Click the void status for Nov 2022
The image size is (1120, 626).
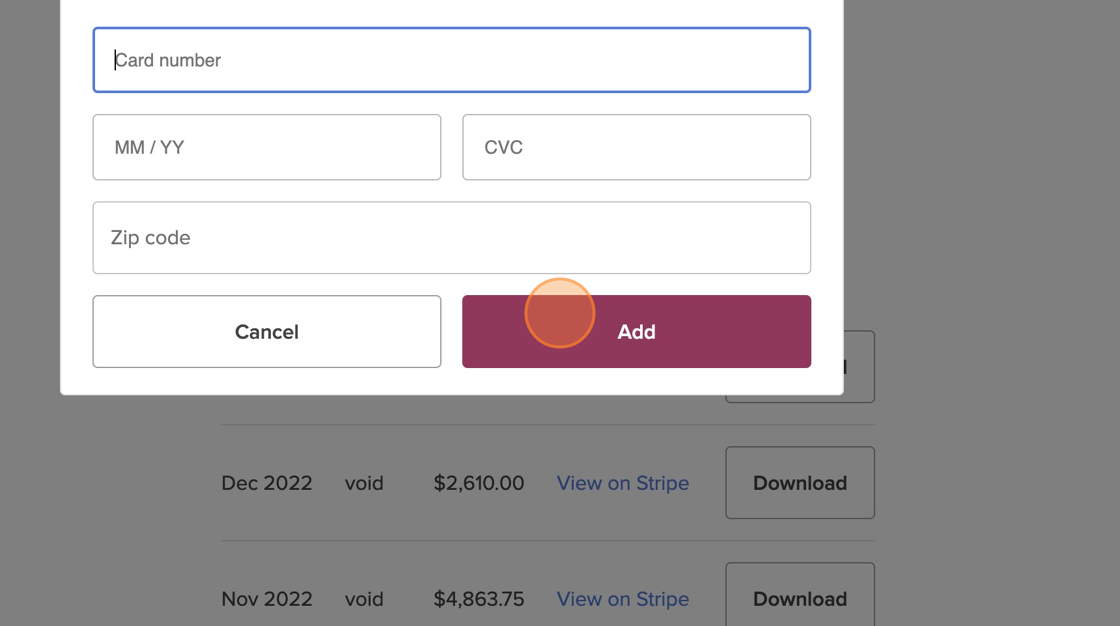pyautogui.click(x=364, y=599)
